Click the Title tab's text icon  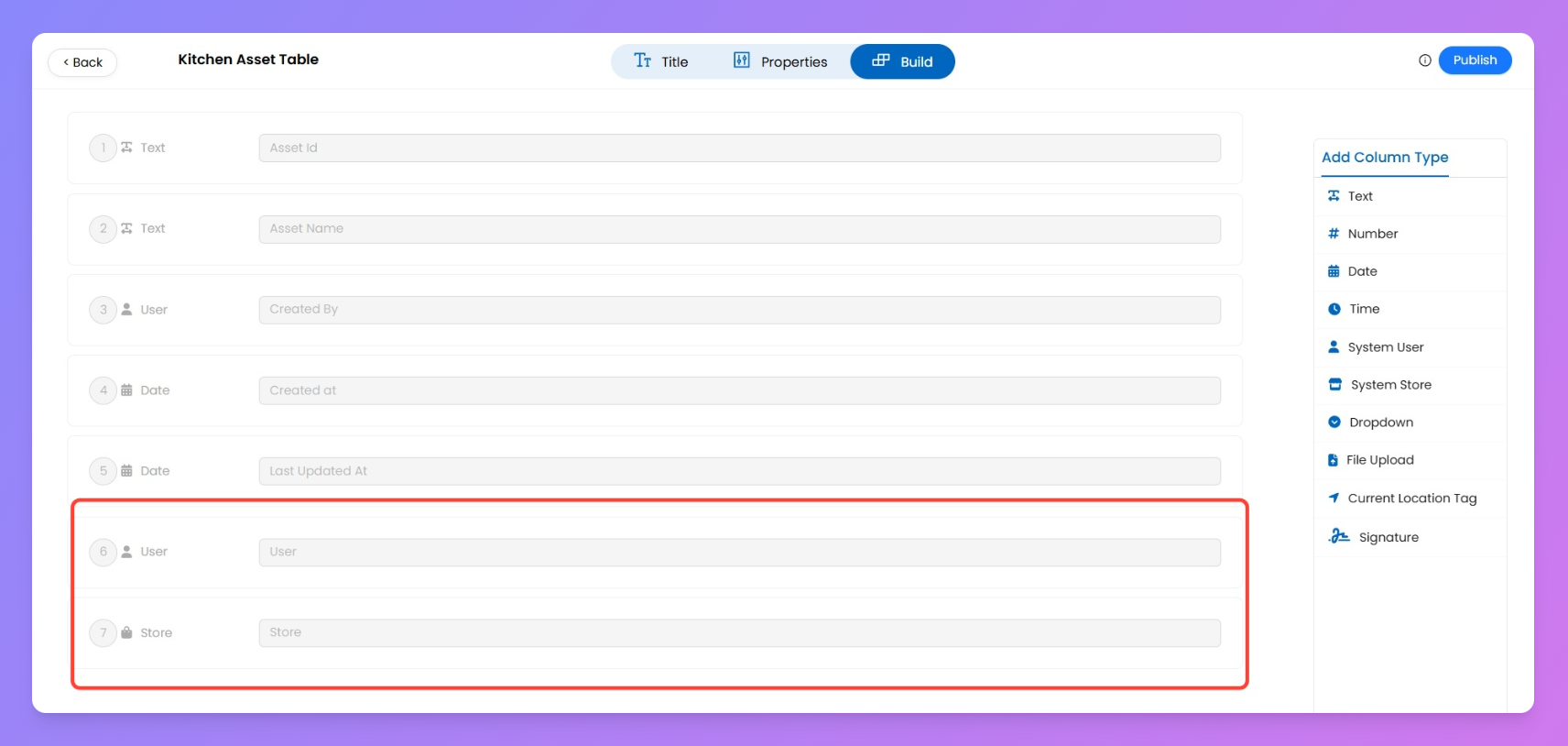643,60
